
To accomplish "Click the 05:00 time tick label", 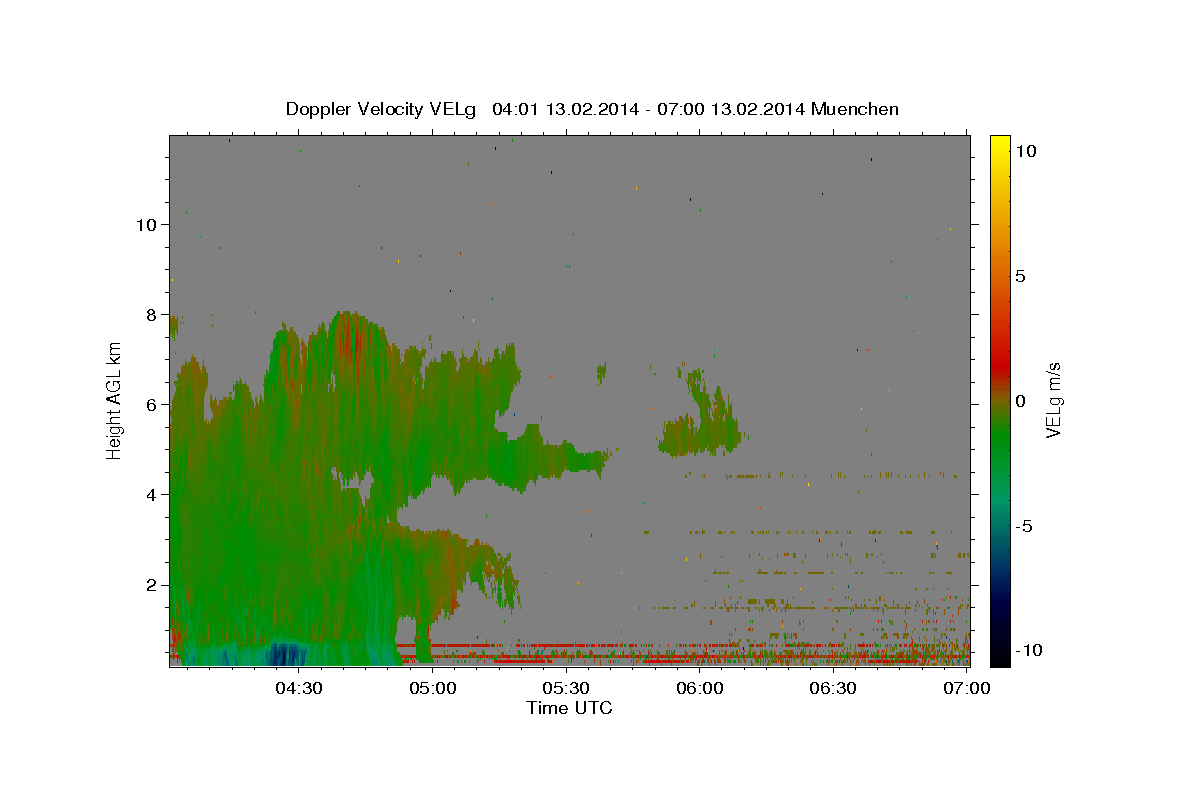I will pos(432,688).
